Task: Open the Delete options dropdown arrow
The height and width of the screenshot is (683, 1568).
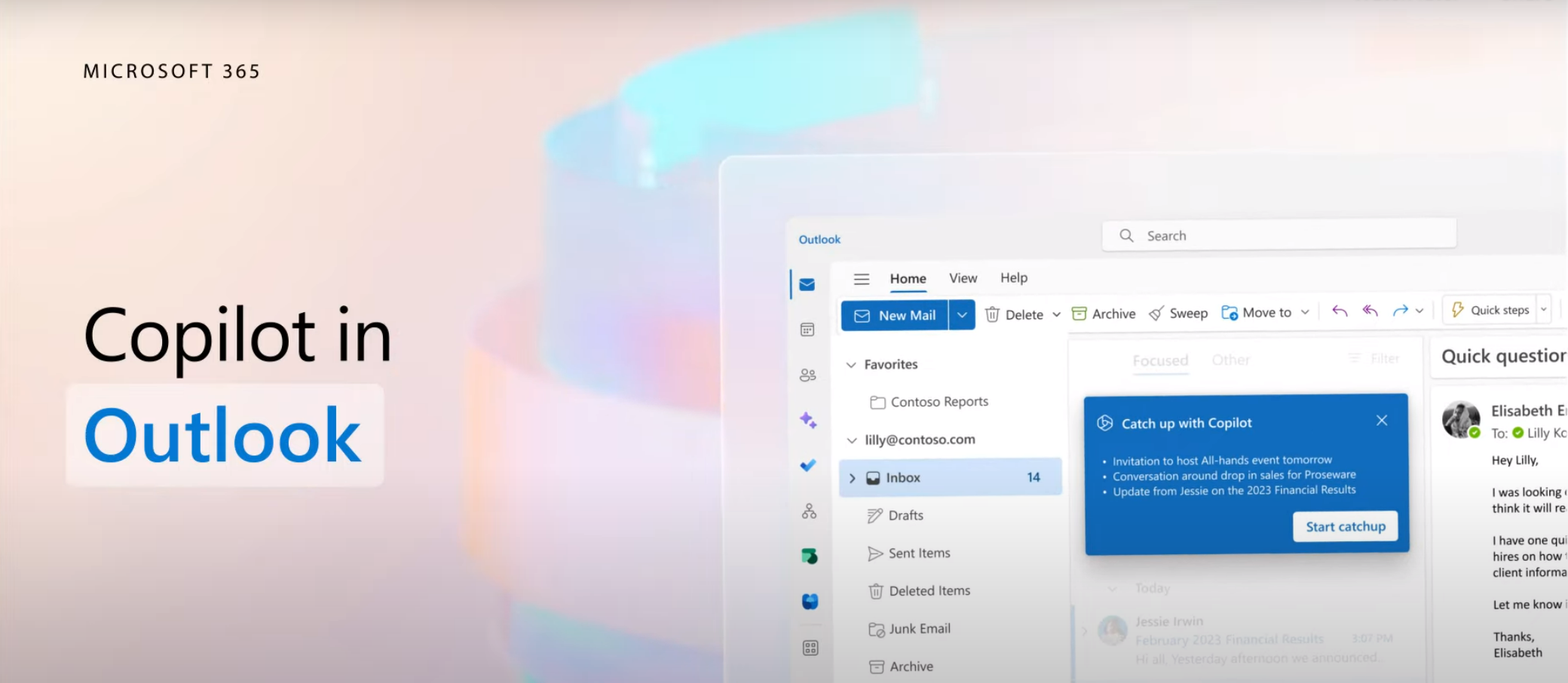Action: point(1056,314)
